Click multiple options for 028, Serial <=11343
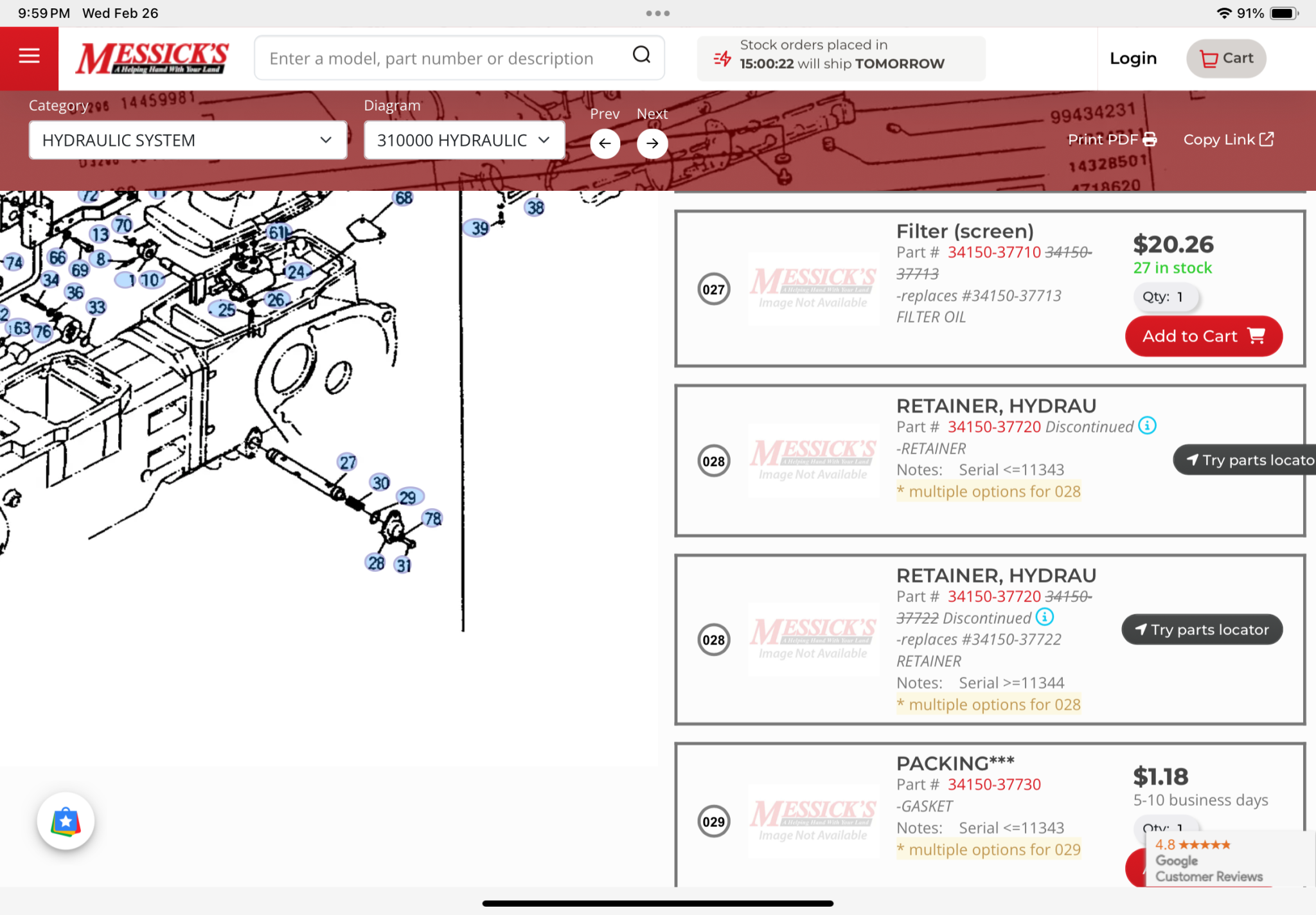This screenshot has width=1316, height=915. (x=988, y=492)
